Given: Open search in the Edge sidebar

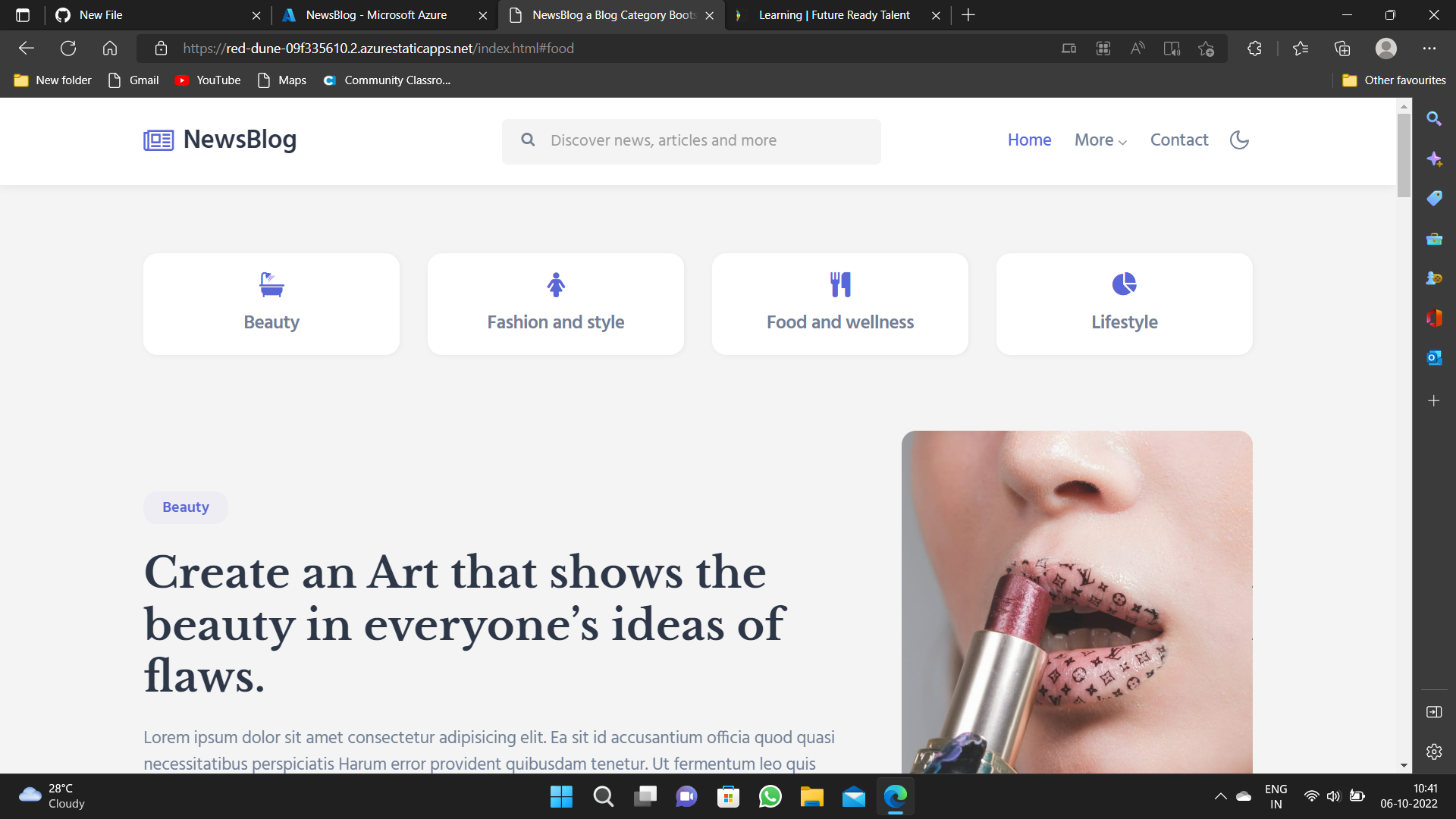Looking at the screenshot, I should pyautogui.click(x=1434, y=118).
